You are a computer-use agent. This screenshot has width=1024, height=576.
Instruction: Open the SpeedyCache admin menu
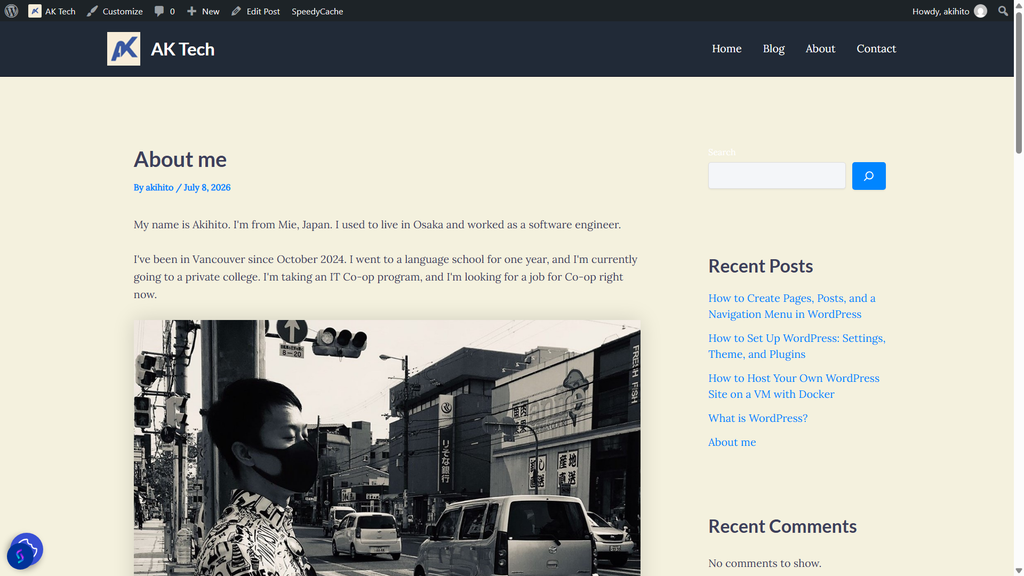[317, 11]
